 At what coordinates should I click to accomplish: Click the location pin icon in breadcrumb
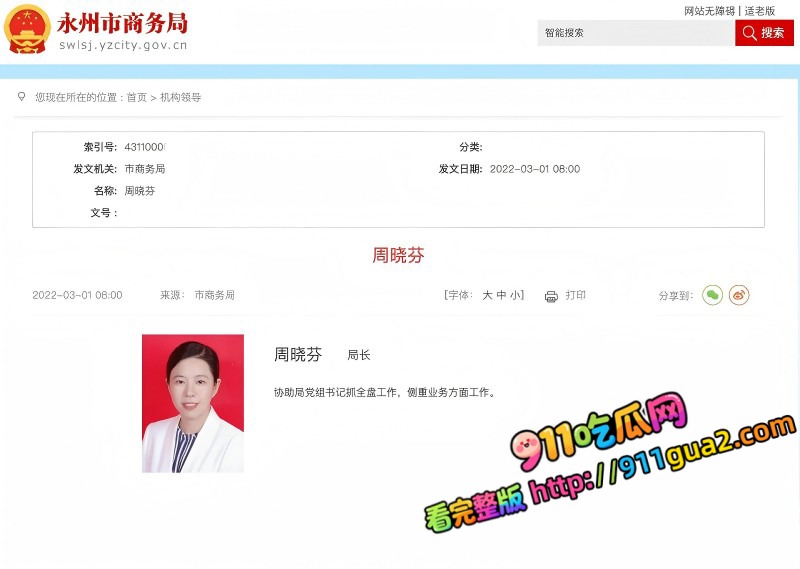(21, 96)
